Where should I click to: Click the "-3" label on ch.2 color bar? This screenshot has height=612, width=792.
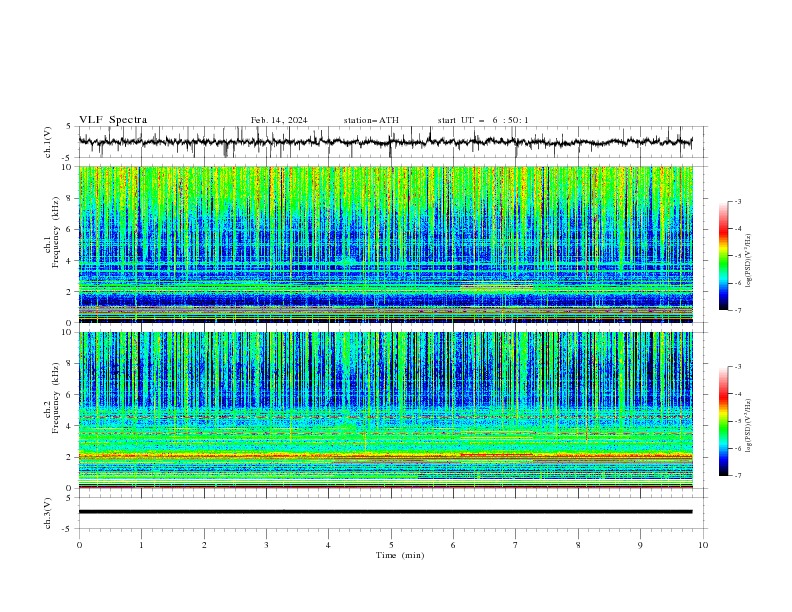pyautogui.click(x=737, y=367)
